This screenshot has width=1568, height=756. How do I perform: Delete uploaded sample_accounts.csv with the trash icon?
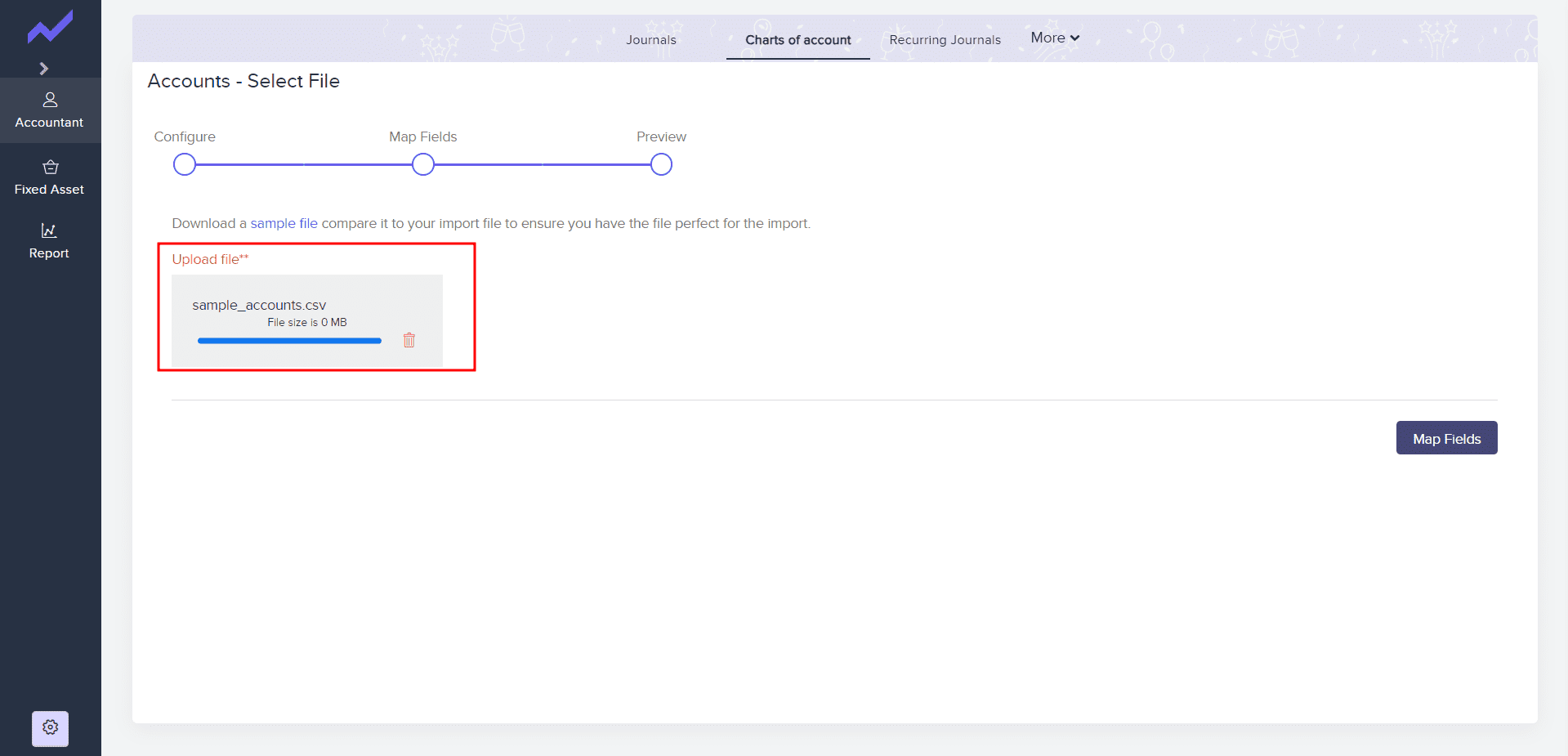coord(409,340)
